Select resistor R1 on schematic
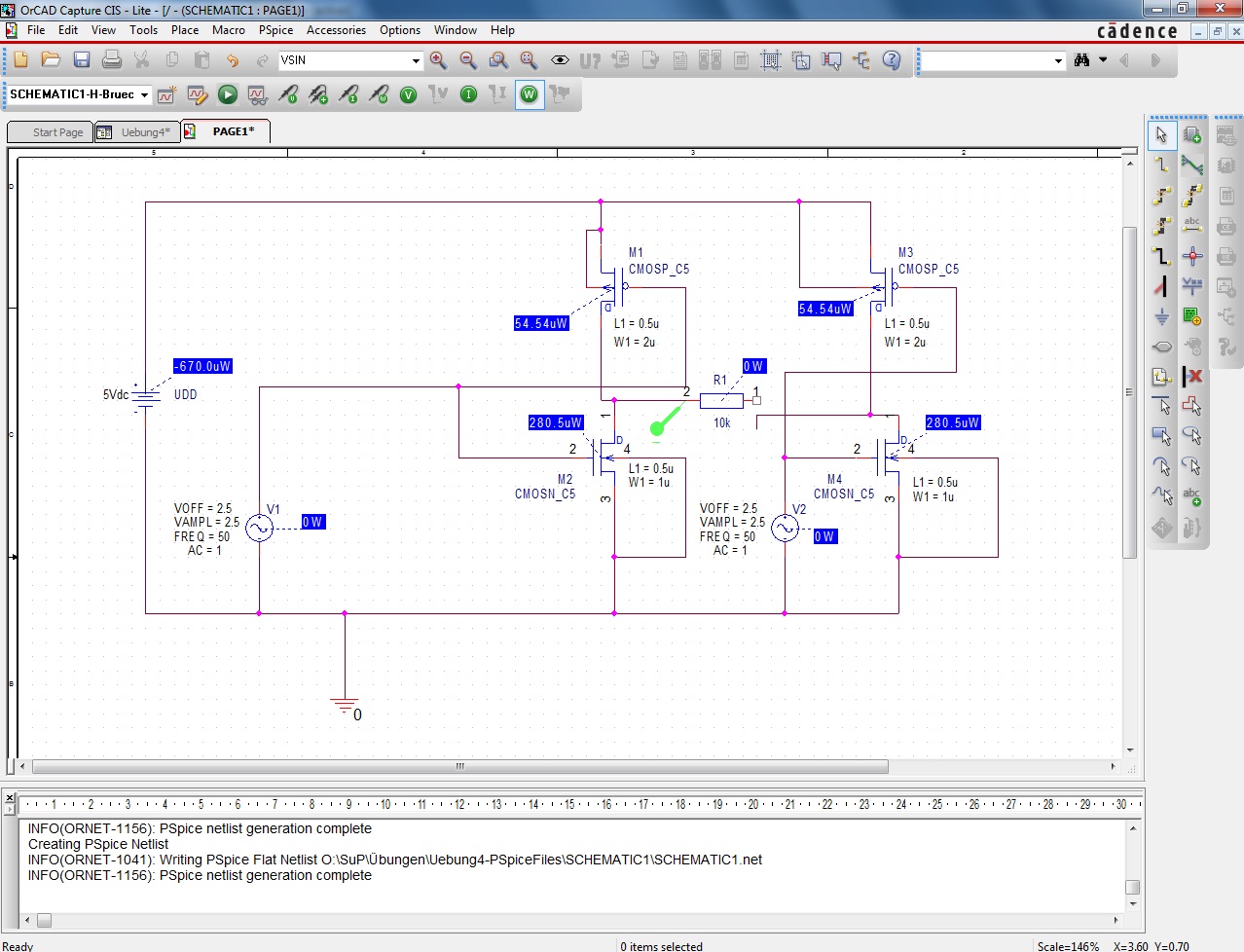This screenshot has width=1244, height=952. click(x=721, y=400)
